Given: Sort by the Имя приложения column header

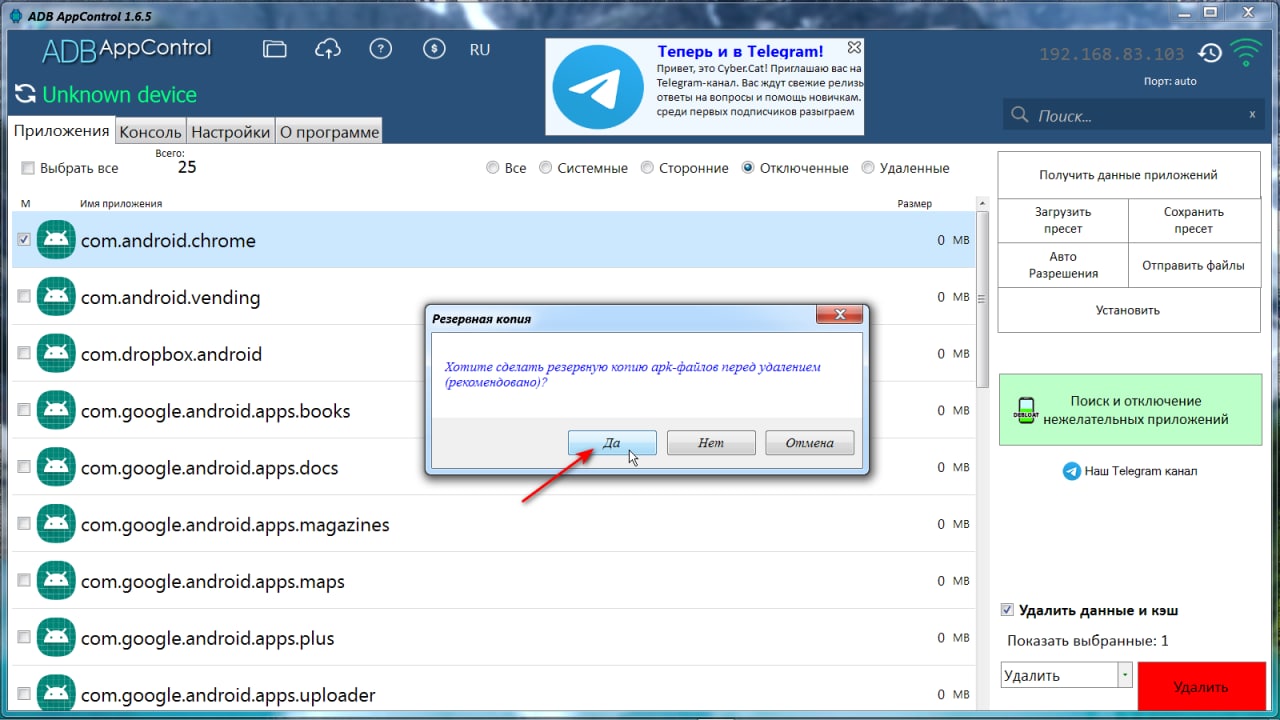Looking at the screenshot, I should pyautogui.click(x=121, y=204).
